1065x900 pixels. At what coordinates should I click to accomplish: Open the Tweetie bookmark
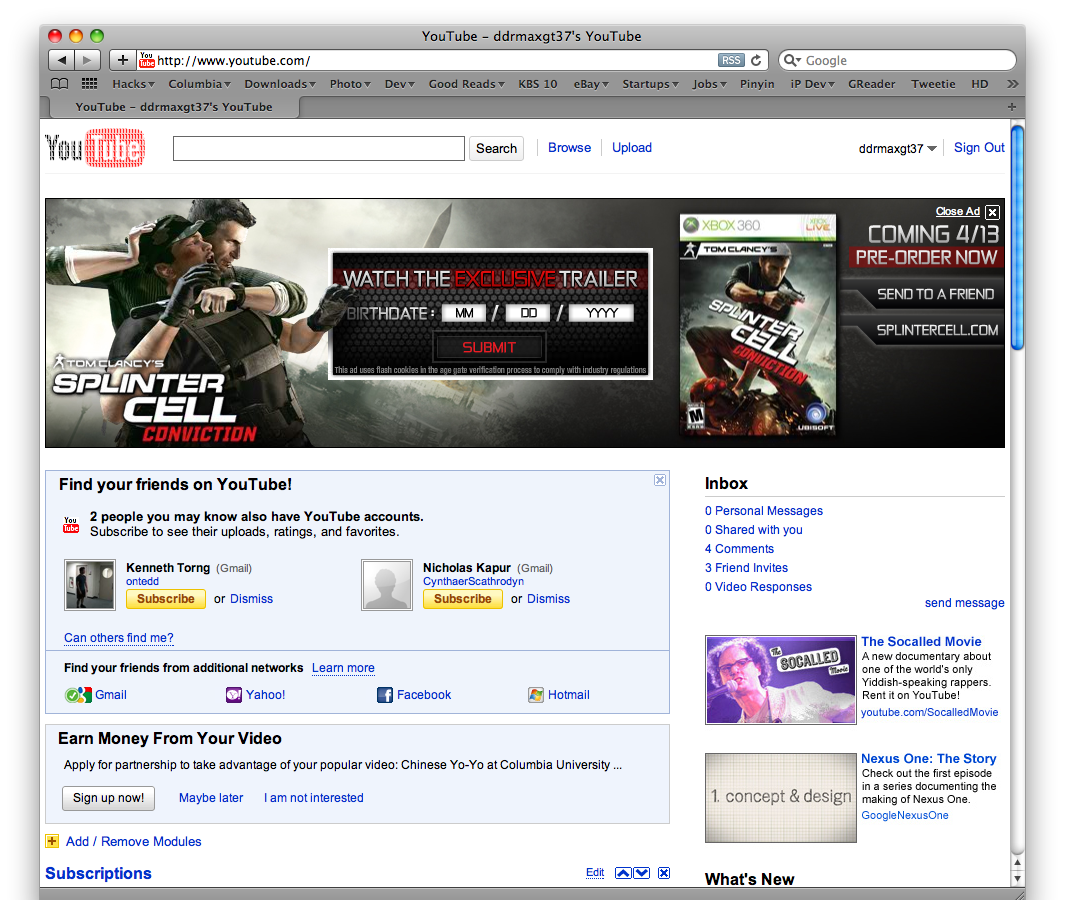(x=933, y=84)
